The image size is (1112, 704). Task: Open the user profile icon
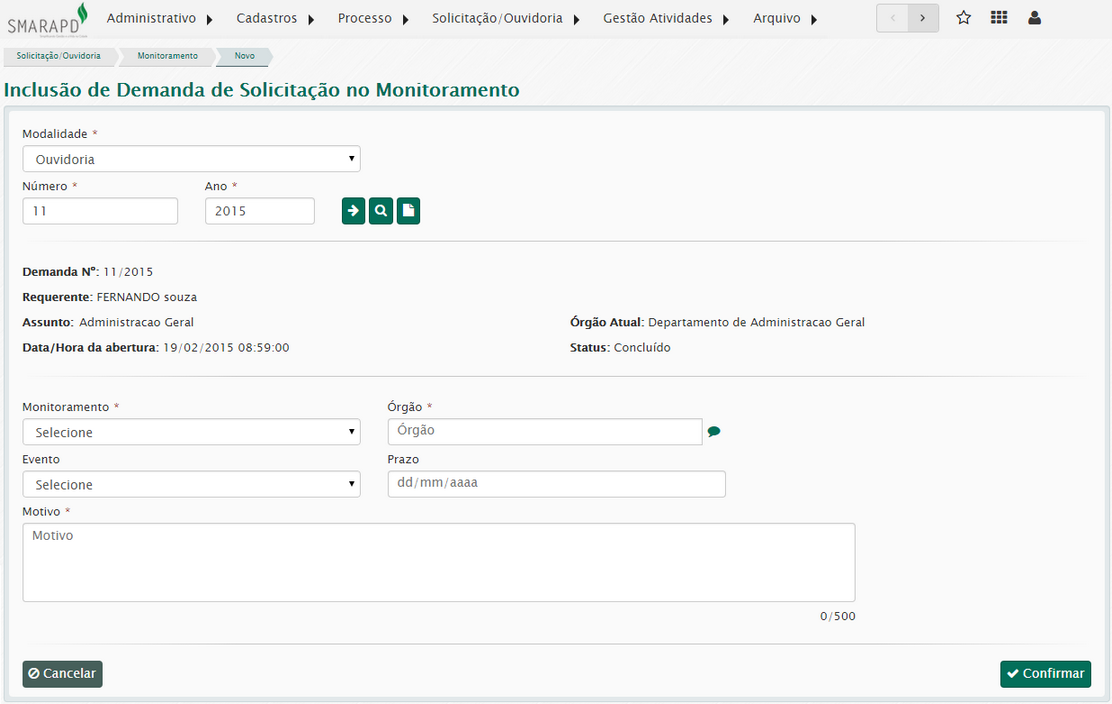click(1034, 18)
